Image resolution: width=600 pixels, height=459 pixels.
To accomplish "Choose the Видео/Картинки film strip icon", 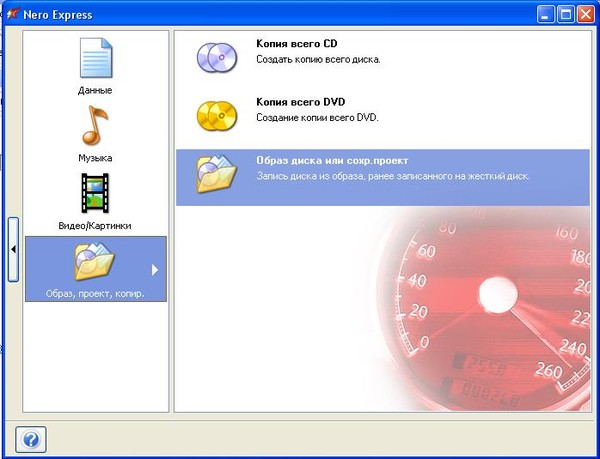I will point(95,193).
